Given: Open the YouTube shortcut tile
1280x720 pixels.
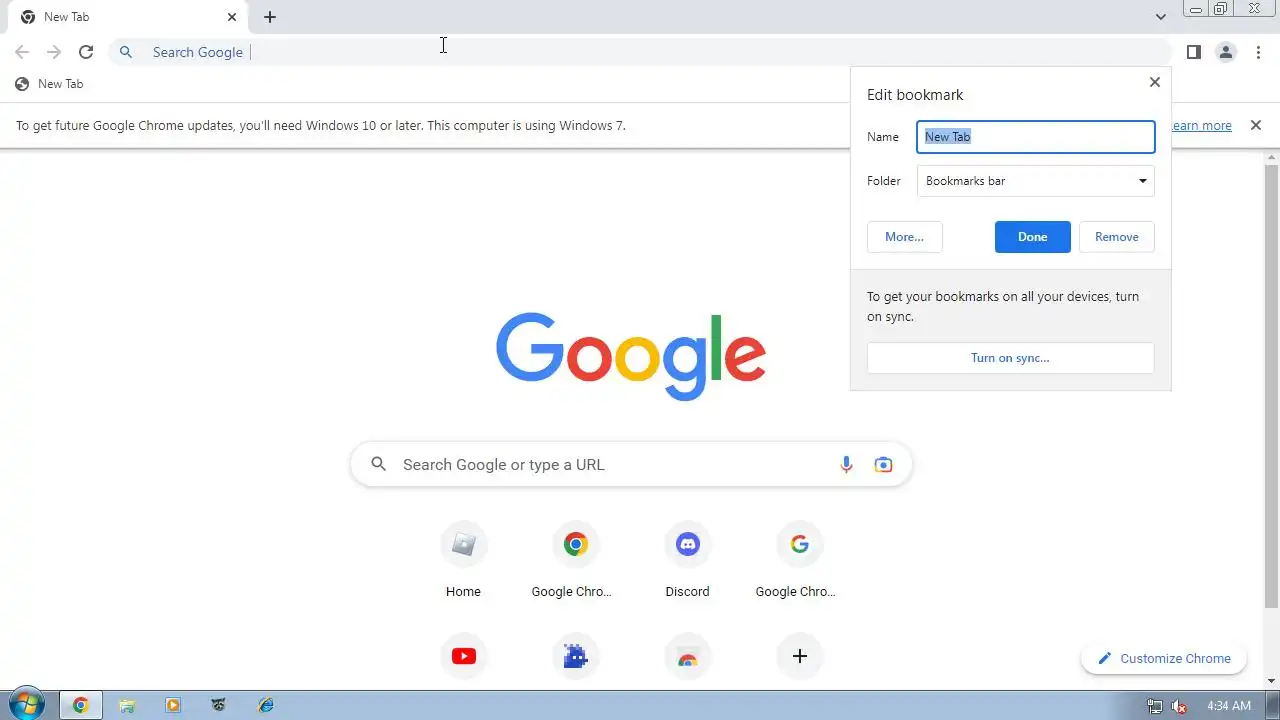Looking at the screenshot, I should [463, 656].
